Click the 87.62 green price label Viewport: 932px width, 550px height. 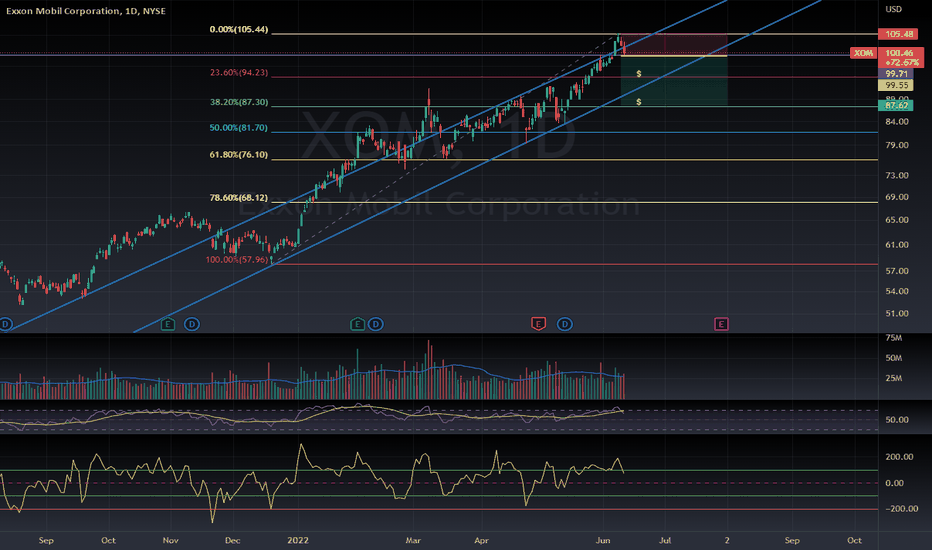(x=896, y=105)
